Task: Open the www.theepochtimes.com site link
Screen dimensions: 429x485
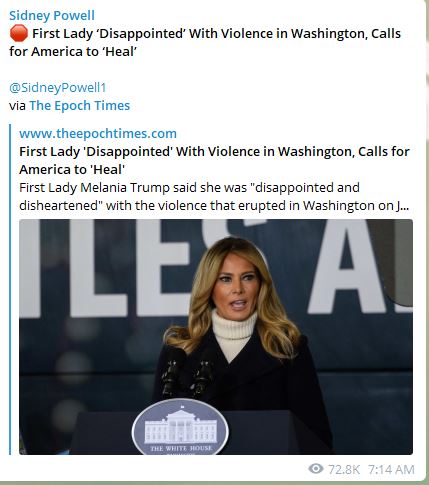Action: tap(98, 133)
